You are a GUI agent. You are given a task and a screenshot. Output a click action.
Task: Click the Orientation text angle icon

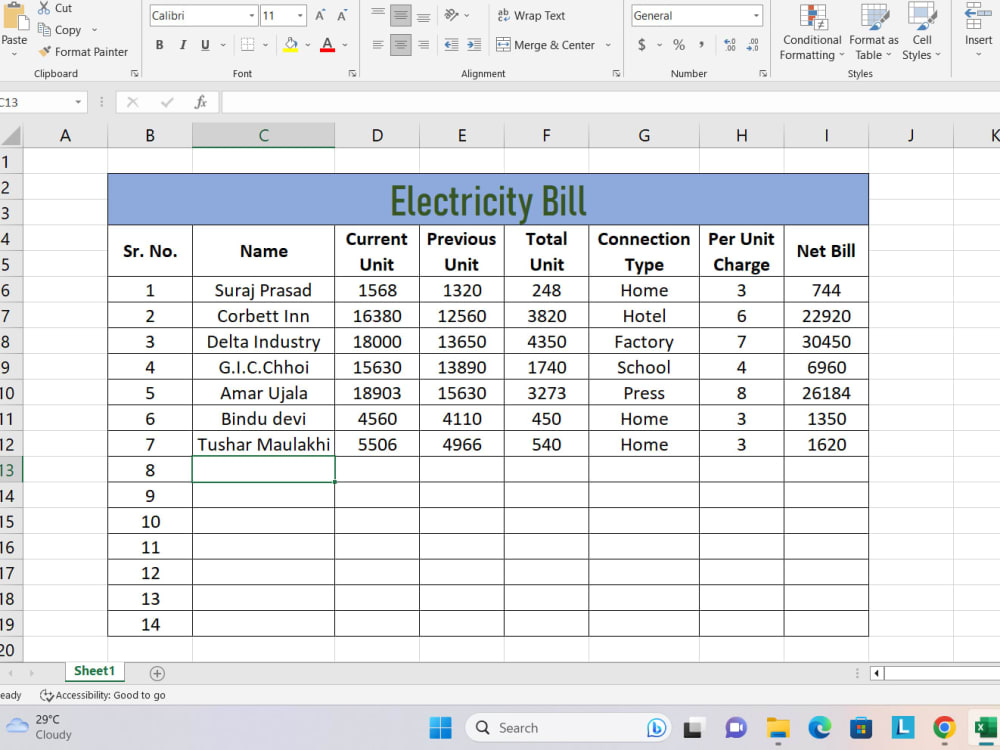point(452,15)
